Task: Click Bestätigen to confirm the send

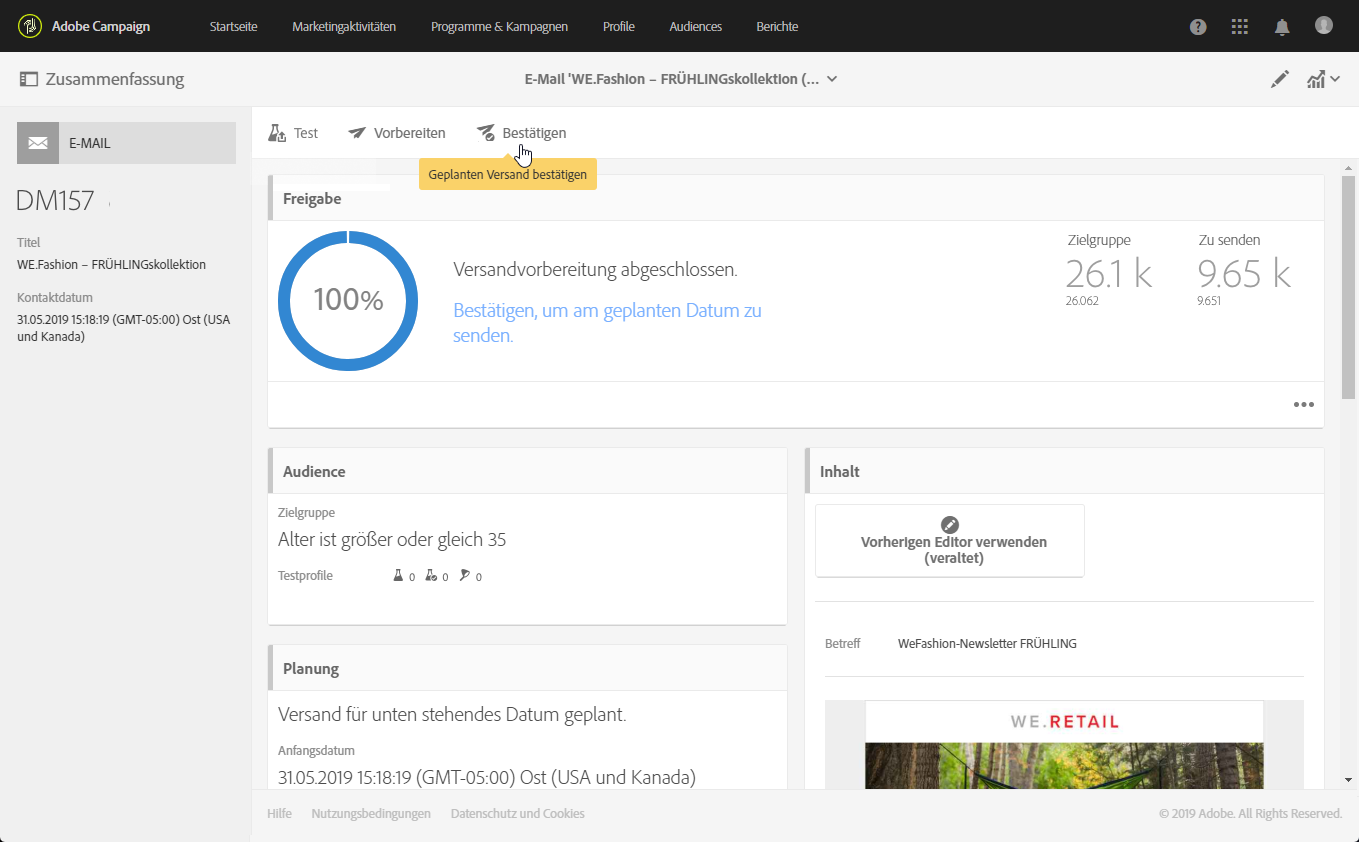Action: (521, 133)
